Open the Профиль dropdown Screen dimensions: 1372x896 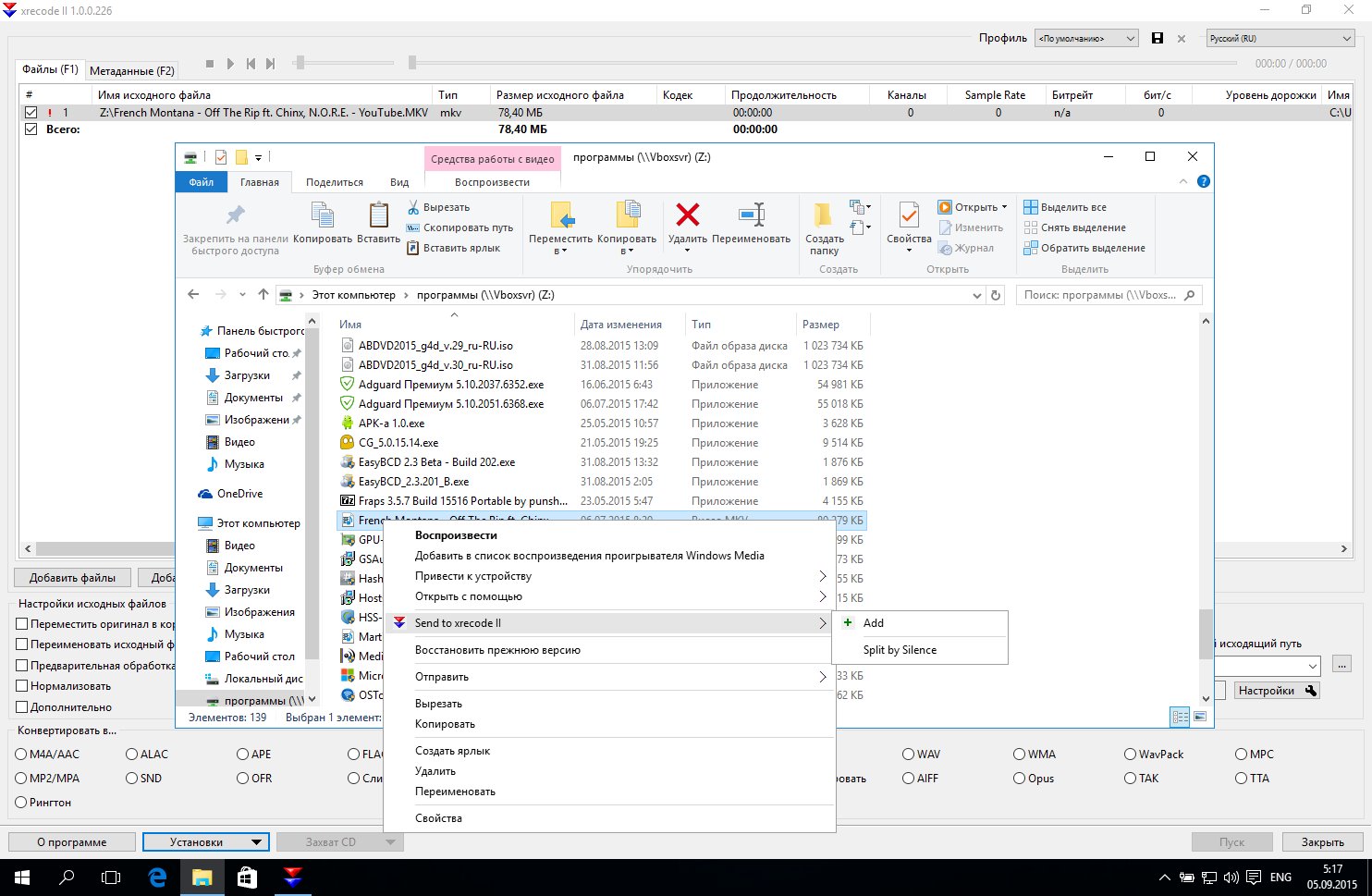click(x=1086, y=38)
